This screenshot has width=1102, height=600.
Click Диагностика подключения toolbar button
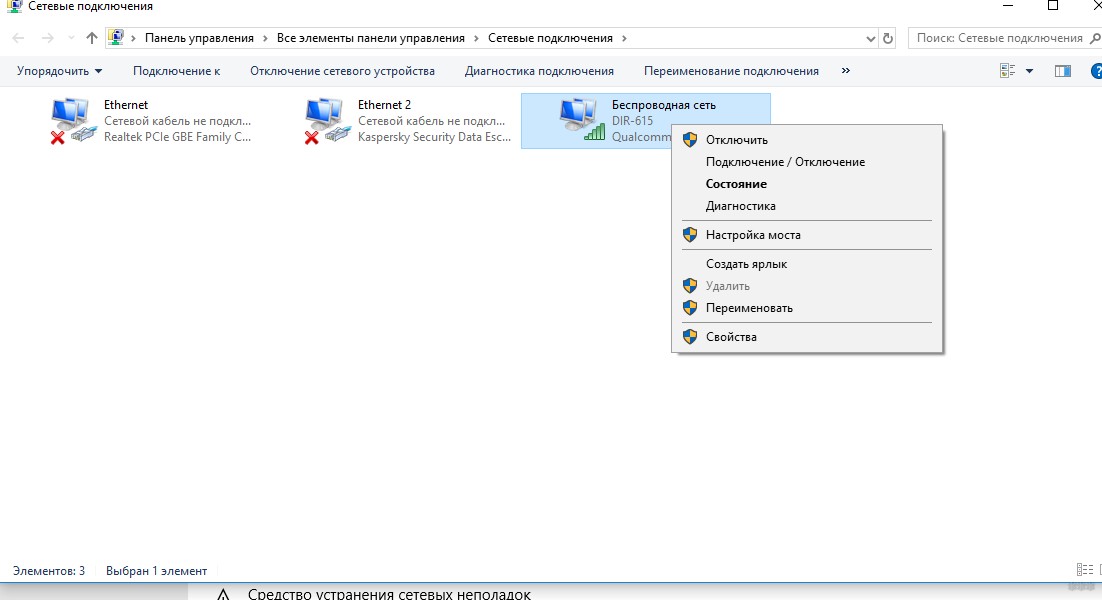coord(539,71)
